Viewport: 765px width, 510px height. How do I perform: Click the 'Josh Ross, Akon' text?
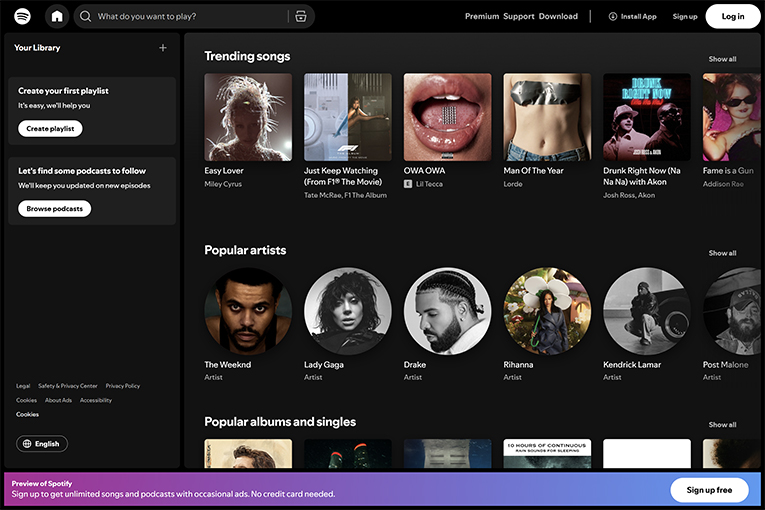(x=629, y=195)
